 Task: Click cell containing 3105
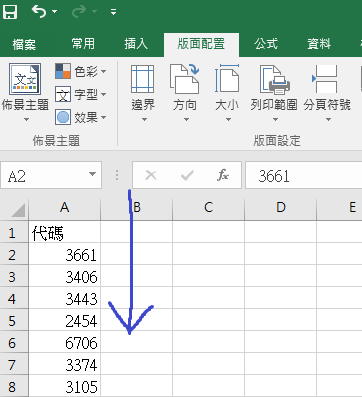pos(65,386)
